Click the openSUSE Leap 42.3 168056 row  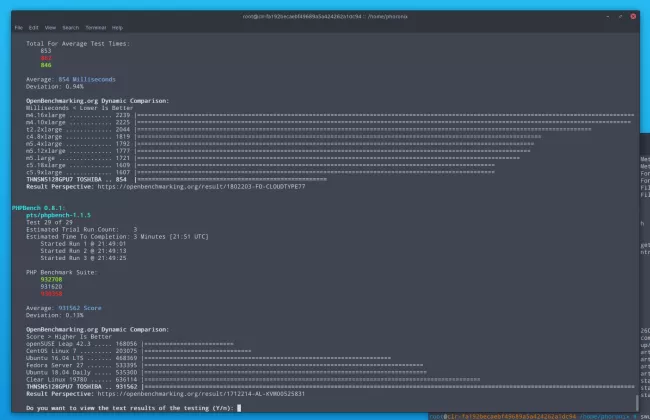[130, 344]
